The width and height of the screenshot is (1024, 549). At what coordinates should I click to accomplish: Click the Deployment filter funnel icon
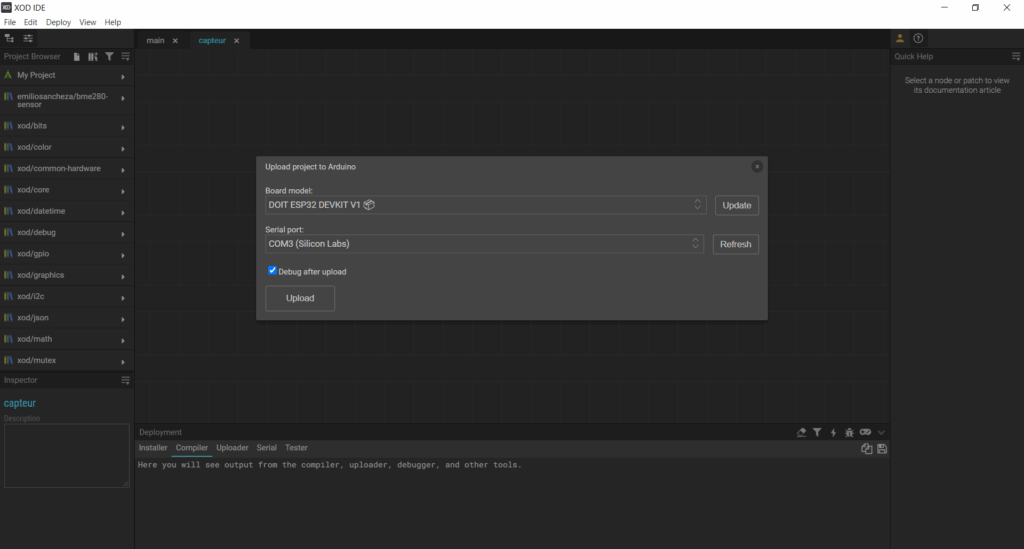pyautogui.click(x=817, y=432)
